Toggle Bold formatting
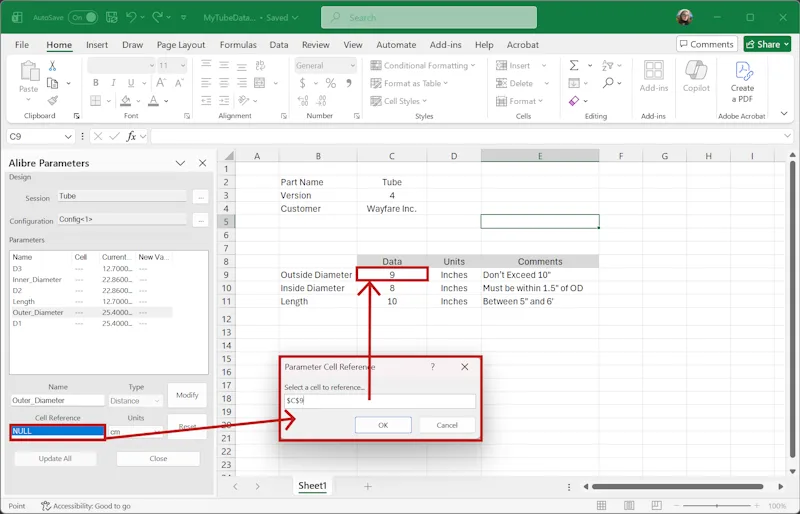The image size is (800, 514). [95, 83]
